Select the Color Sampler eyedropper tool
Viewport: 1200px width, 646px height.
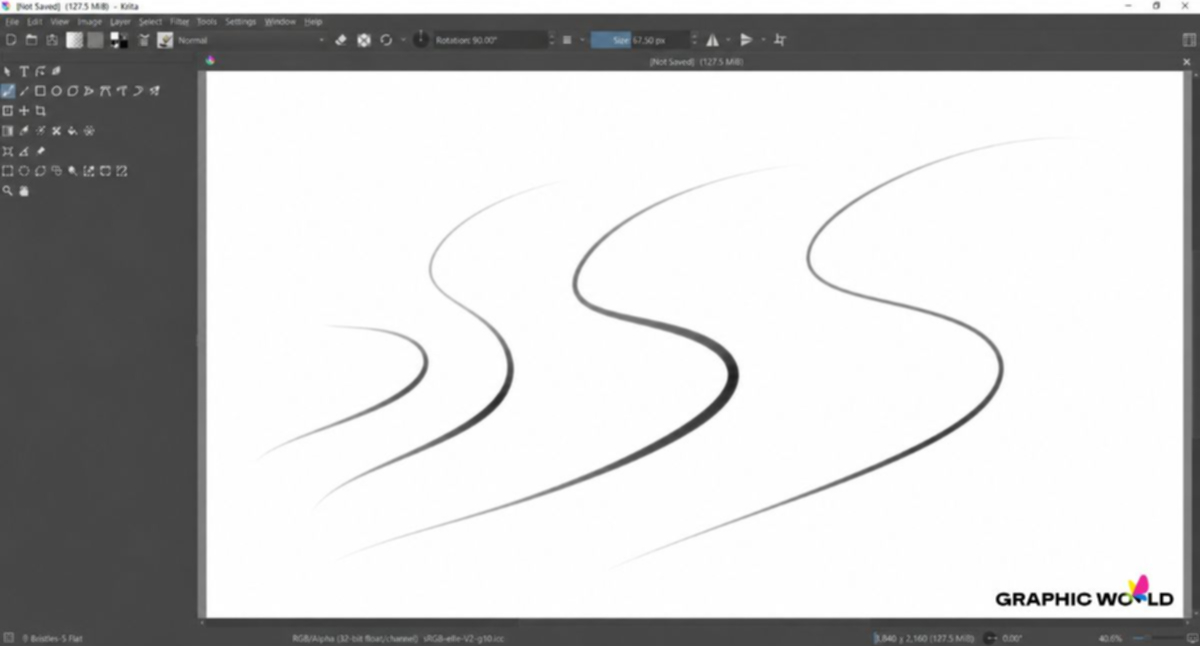point(24,131)
